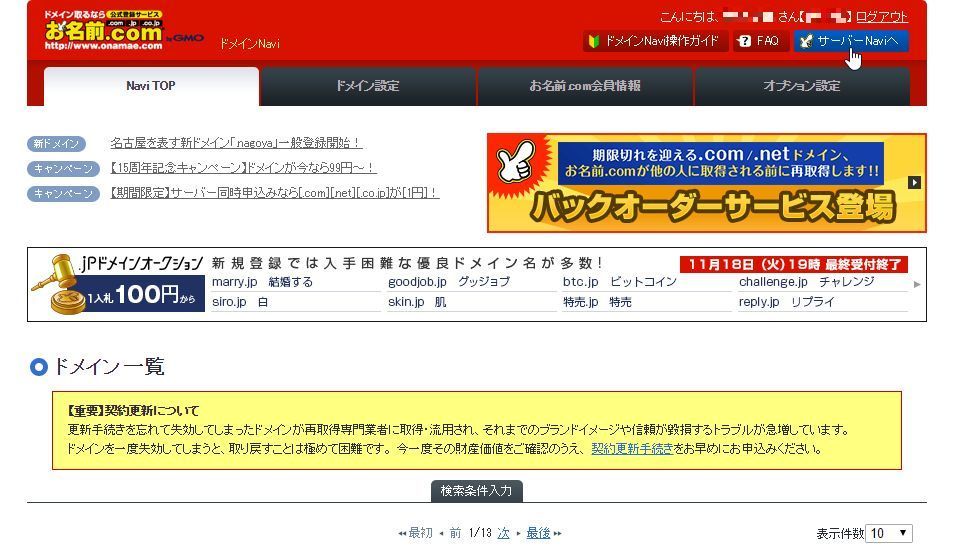Open the オプション設定 tab

tap(802, 86)
